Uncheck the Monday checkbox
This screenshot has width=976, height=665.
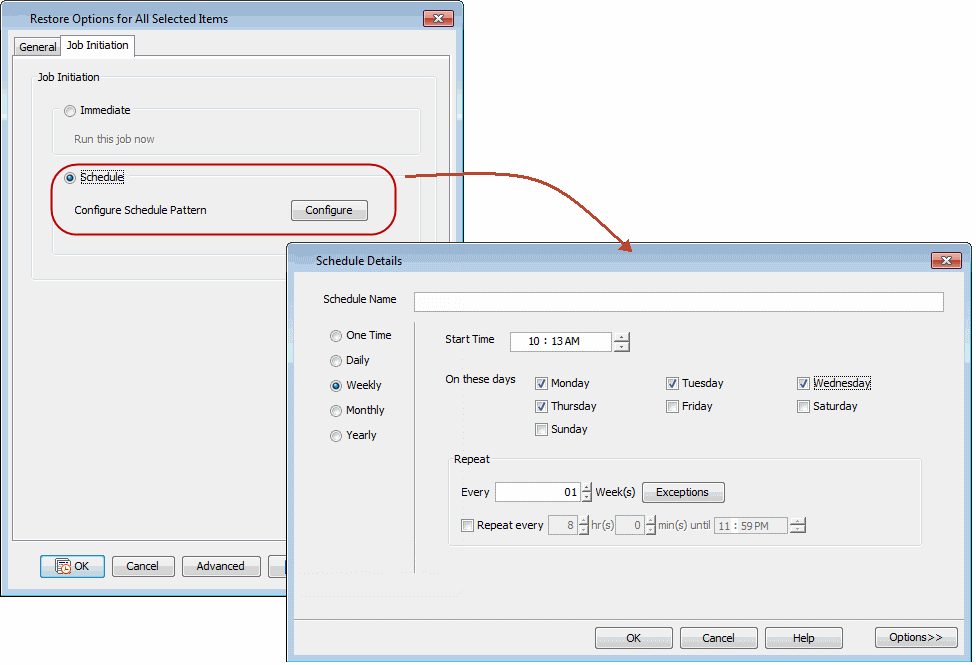541,383
